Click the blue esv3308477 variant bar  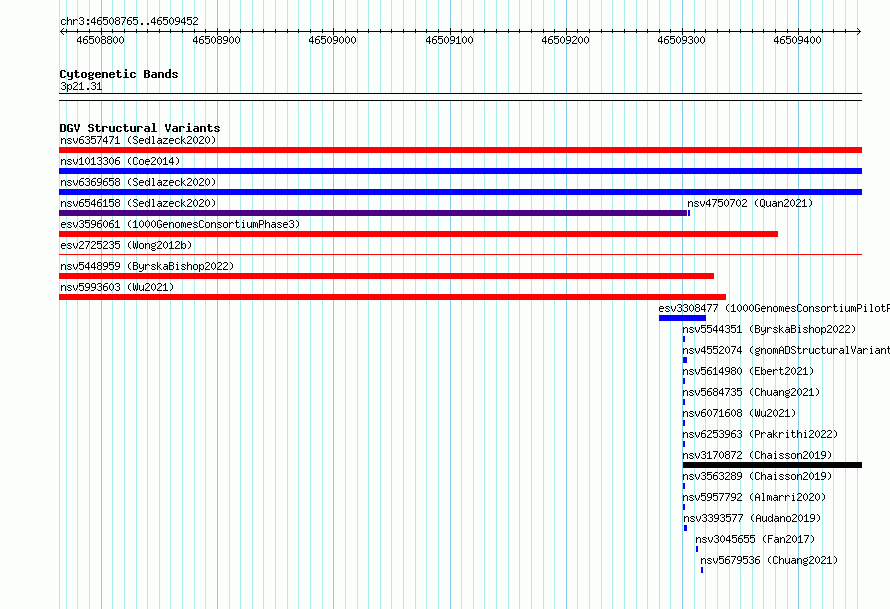pyautogui.click(x=682, y=318)
